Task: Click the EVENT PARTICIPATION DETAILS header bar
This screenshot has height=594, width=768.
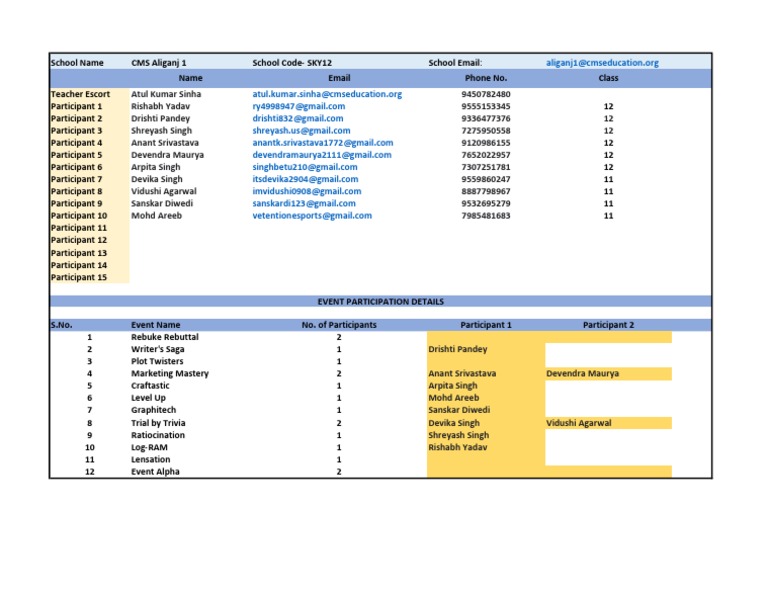Action: [380, 301]
